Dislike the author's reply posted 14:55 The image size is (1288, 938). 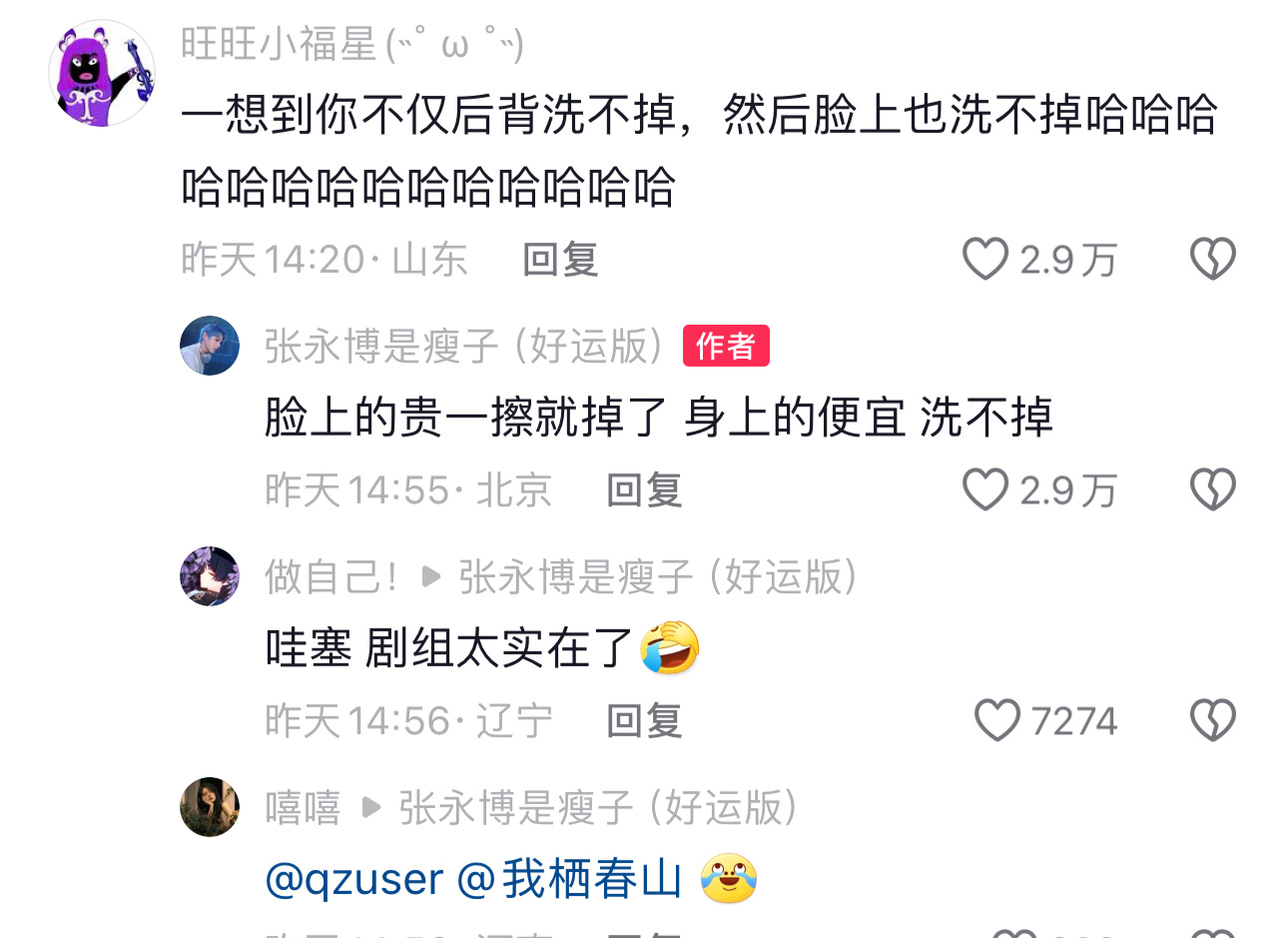[1213, 490]
